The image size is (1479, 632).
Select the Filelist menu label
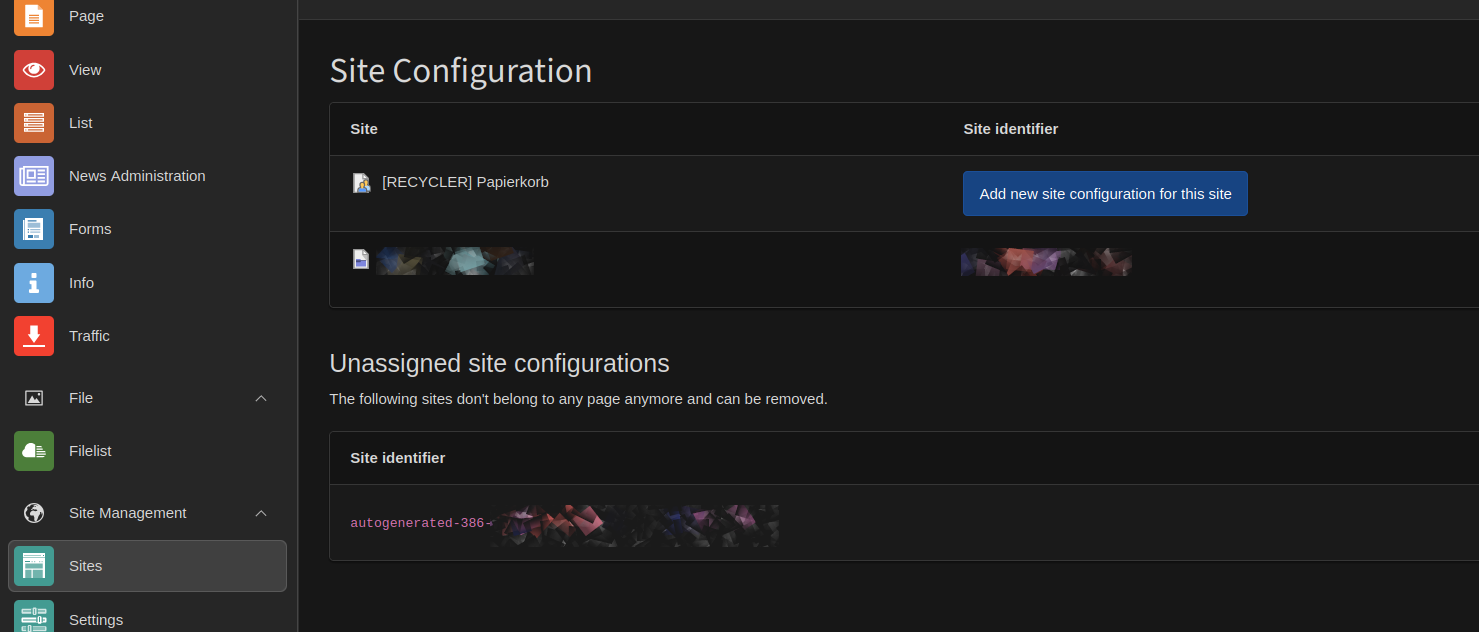[x=90, y=451]
